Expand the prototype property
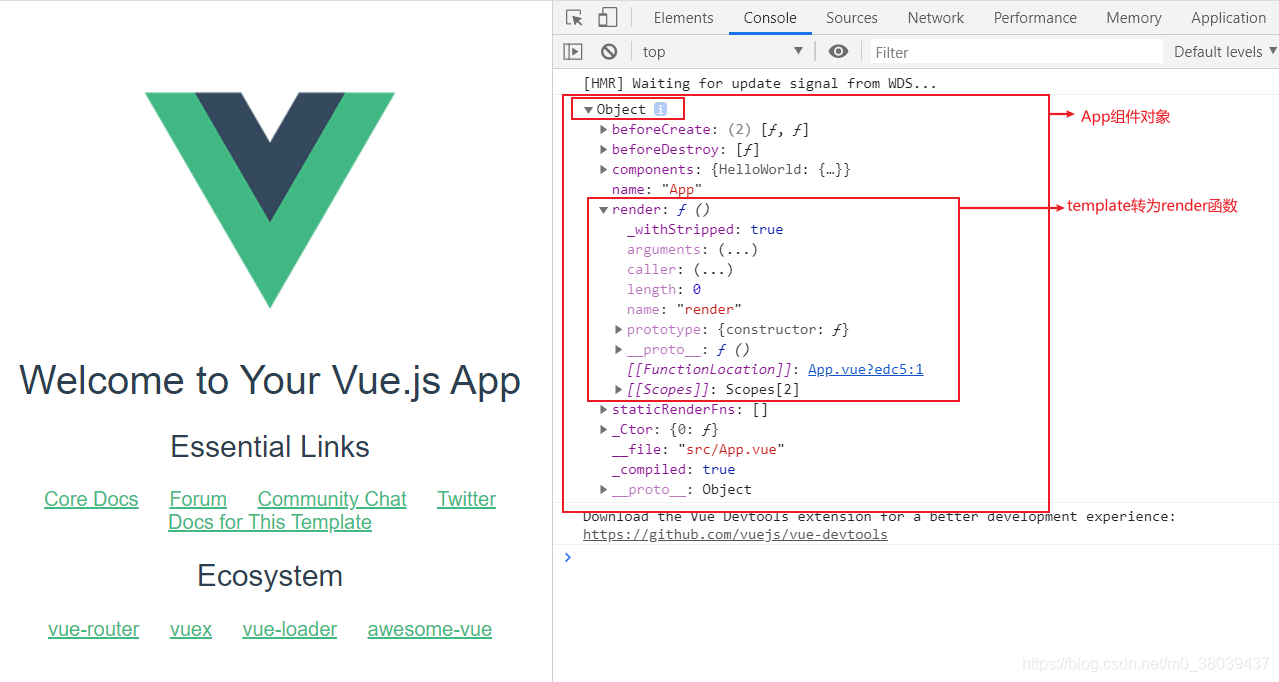Screen dimensions: 1279x682 pos(619,330)
